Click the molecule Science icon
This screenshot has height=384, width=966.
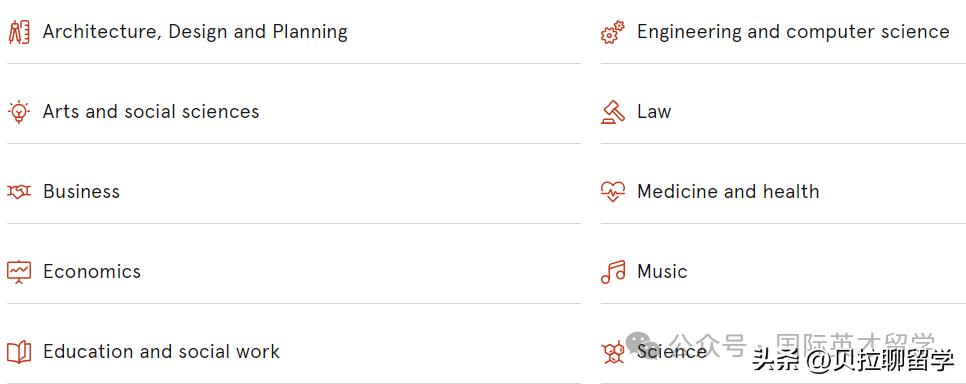pos(612,352)
